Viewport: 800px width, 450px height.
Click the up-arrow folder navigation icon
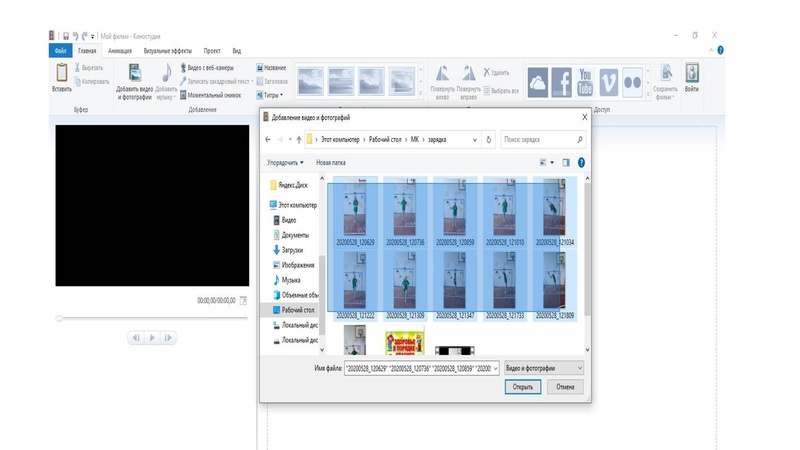tap(298, 140)
